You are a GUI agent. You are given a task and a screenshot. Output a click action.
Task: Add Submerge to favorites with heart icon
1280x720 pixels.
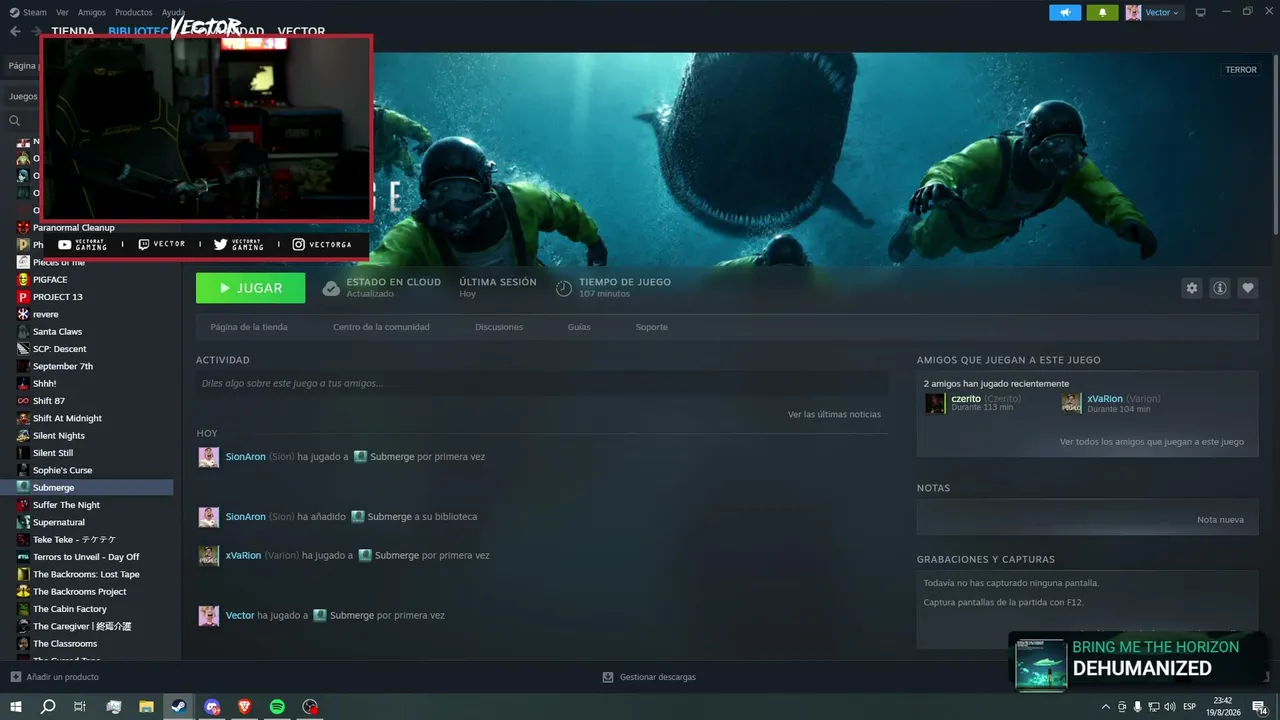click(1248, 288)
